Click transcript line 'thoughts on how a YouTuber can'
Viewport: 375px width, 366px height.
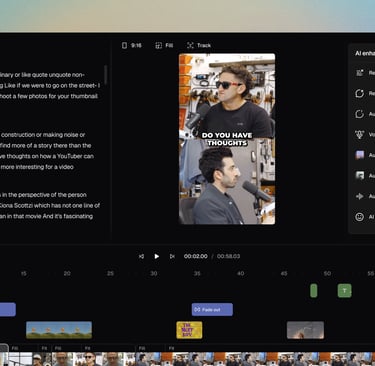coord(47,156)
